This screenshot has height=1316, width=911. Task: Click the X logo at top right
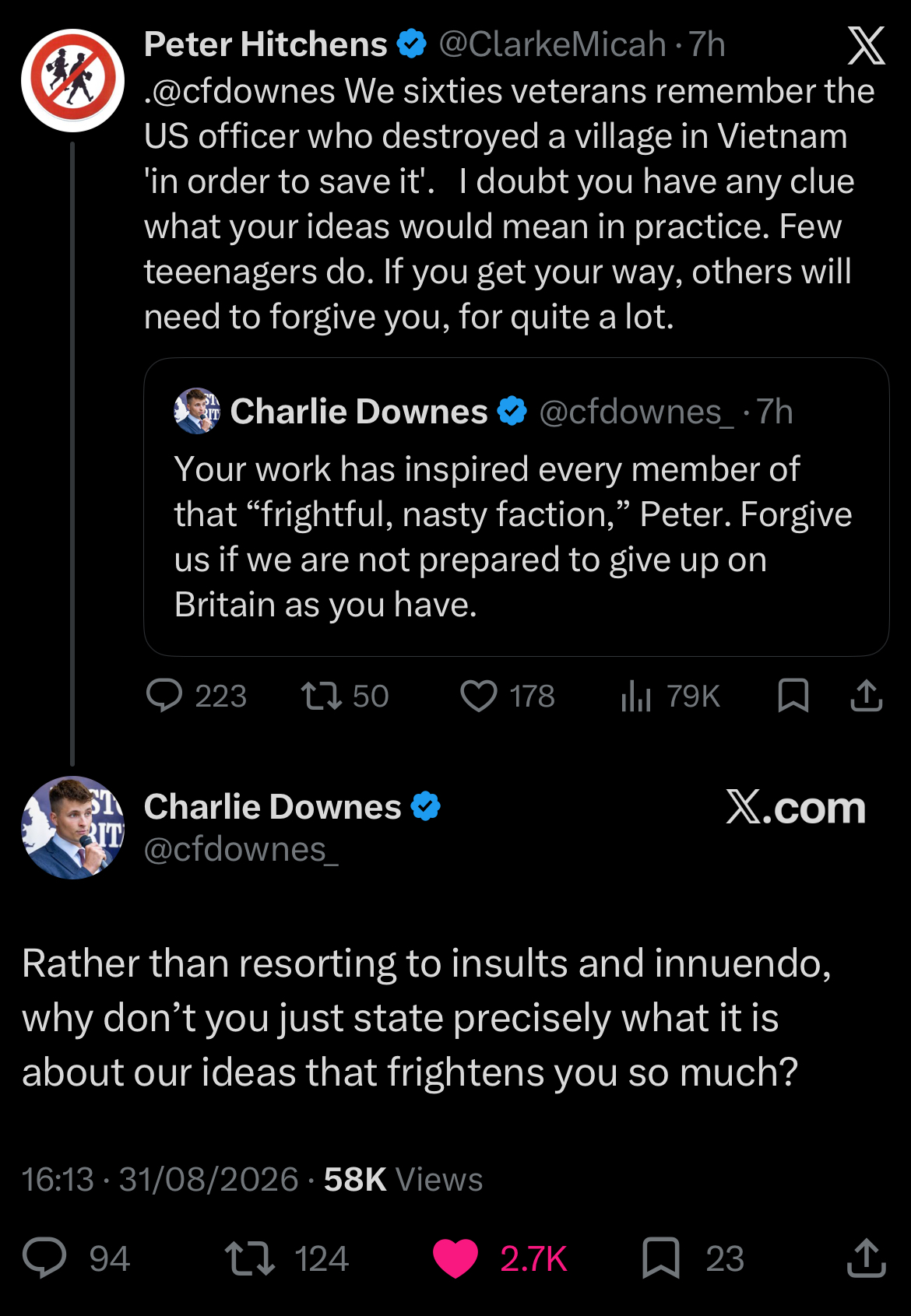click(866, 45)
